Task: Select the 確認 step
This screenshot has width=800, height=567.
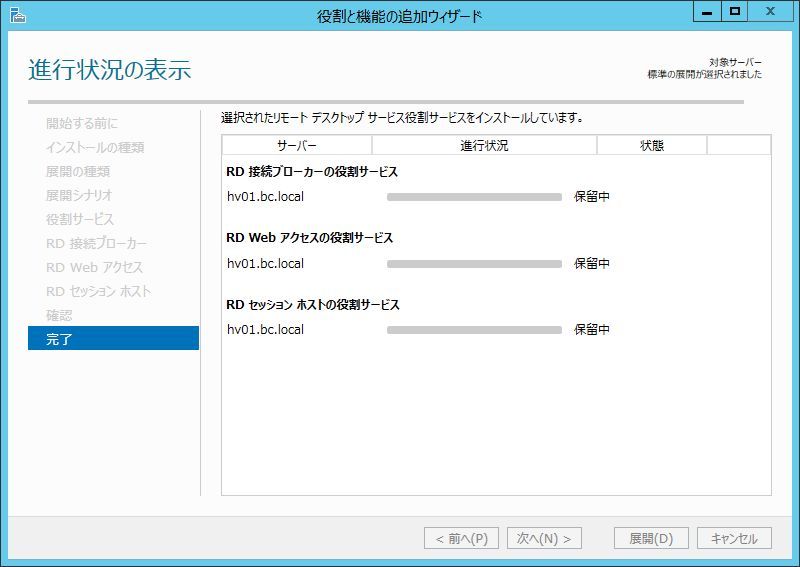Action: 59,315
